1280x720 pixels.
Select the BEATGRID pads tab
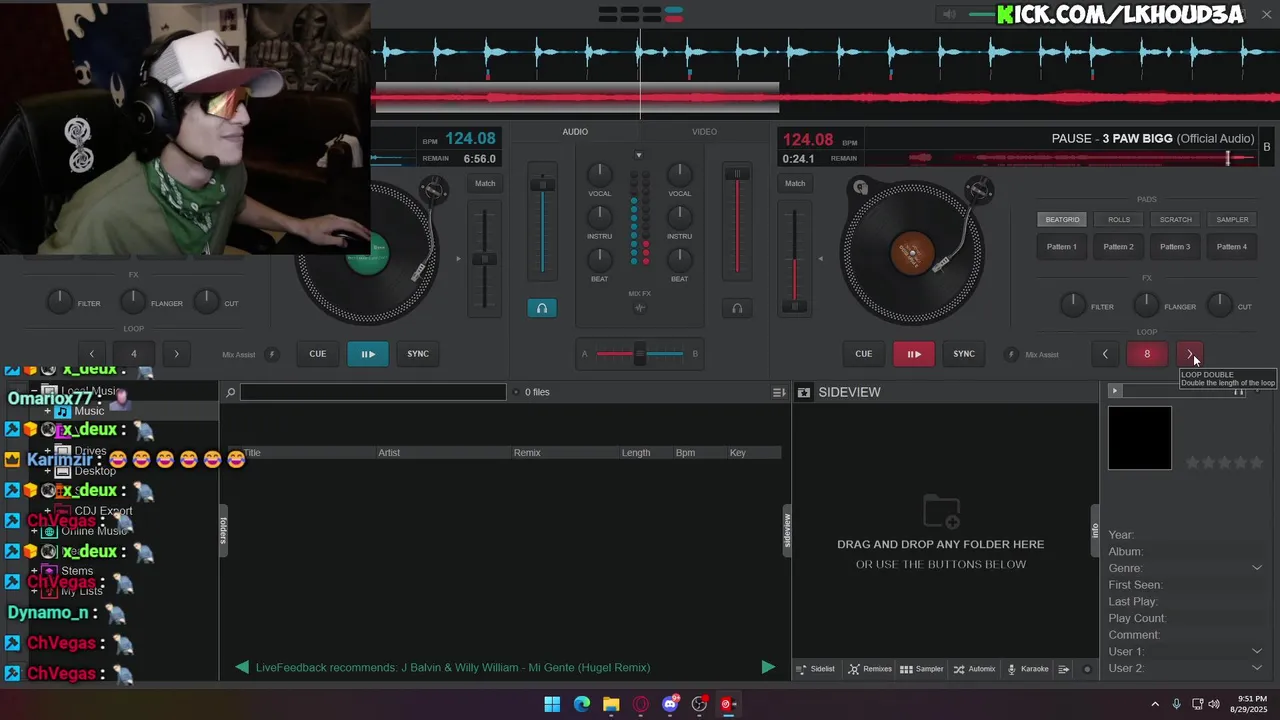(x=1062, y=220)
